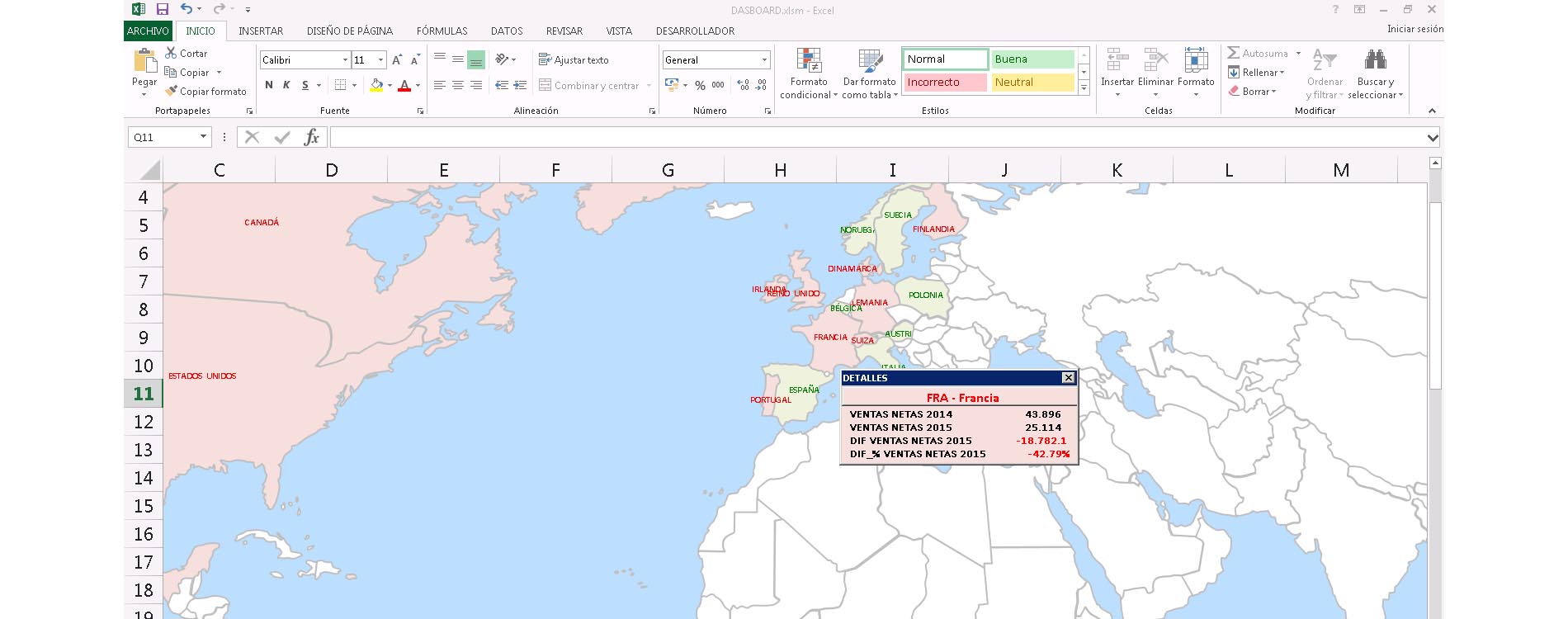Click the Insert Function fx icon
Image resolution: width=1568 pixels, height=619 pixels.
(x=311, y=137)
